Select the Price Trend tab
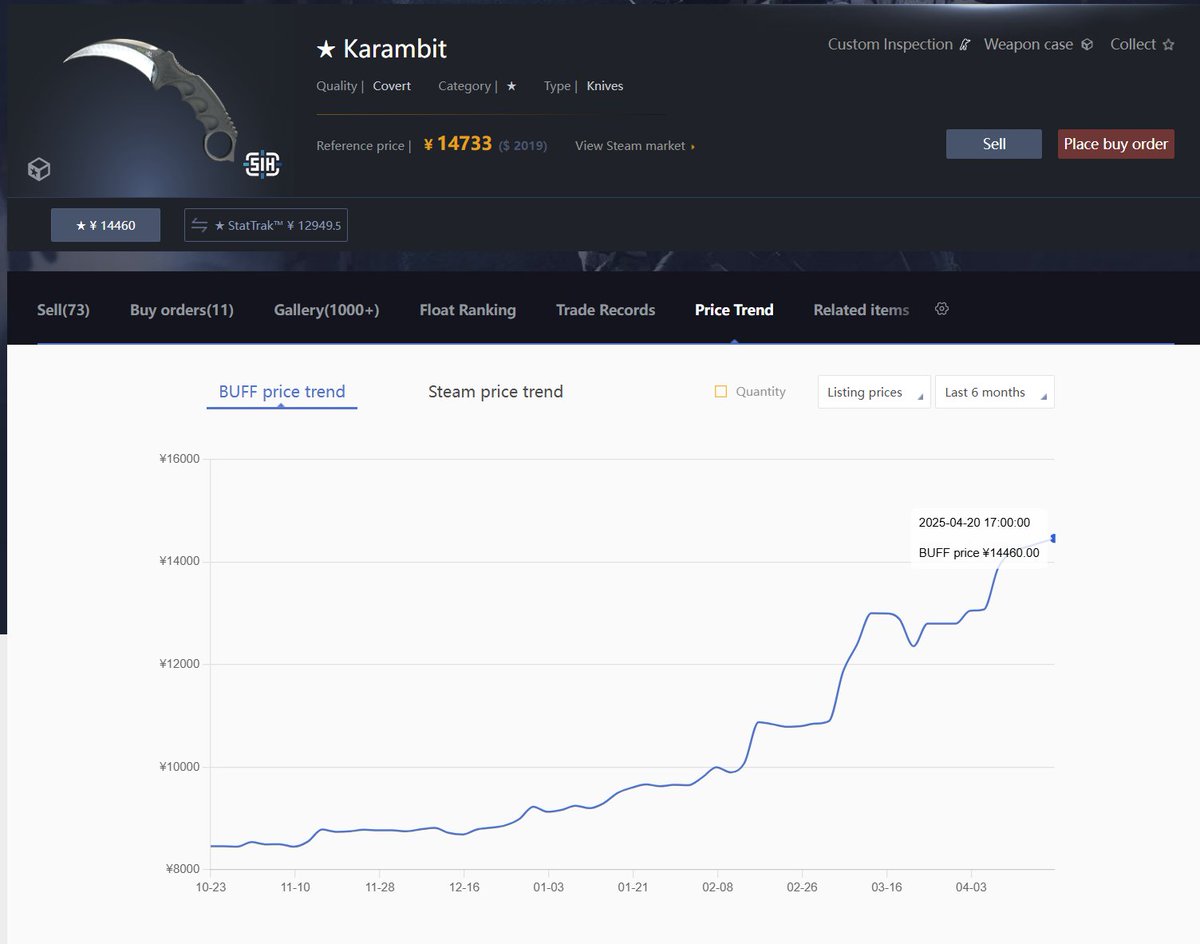The image size is (1200, 944). [734, 310]
